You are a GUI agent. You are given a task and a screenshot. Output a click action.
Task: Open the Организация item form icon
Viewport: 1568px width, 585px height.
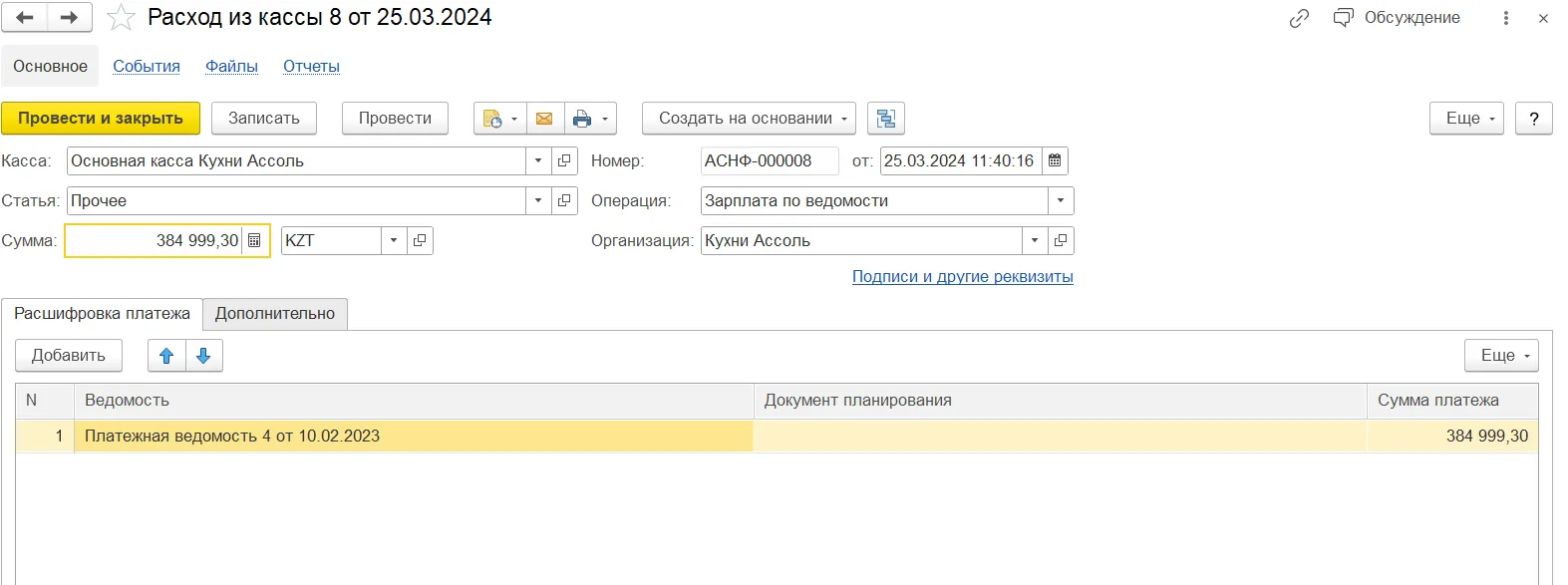(1061, 240)
